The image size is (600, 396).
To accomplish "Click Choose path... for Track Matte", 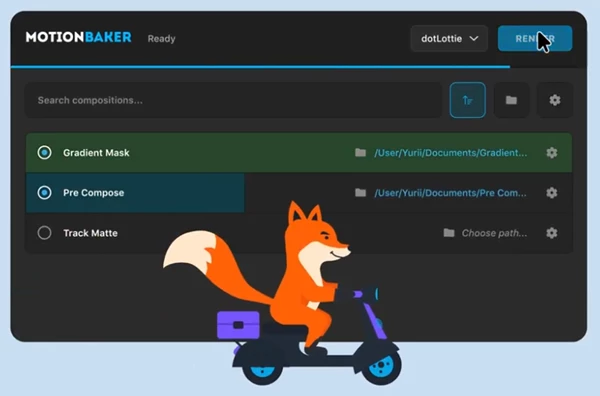I will [x=494, y=233].
